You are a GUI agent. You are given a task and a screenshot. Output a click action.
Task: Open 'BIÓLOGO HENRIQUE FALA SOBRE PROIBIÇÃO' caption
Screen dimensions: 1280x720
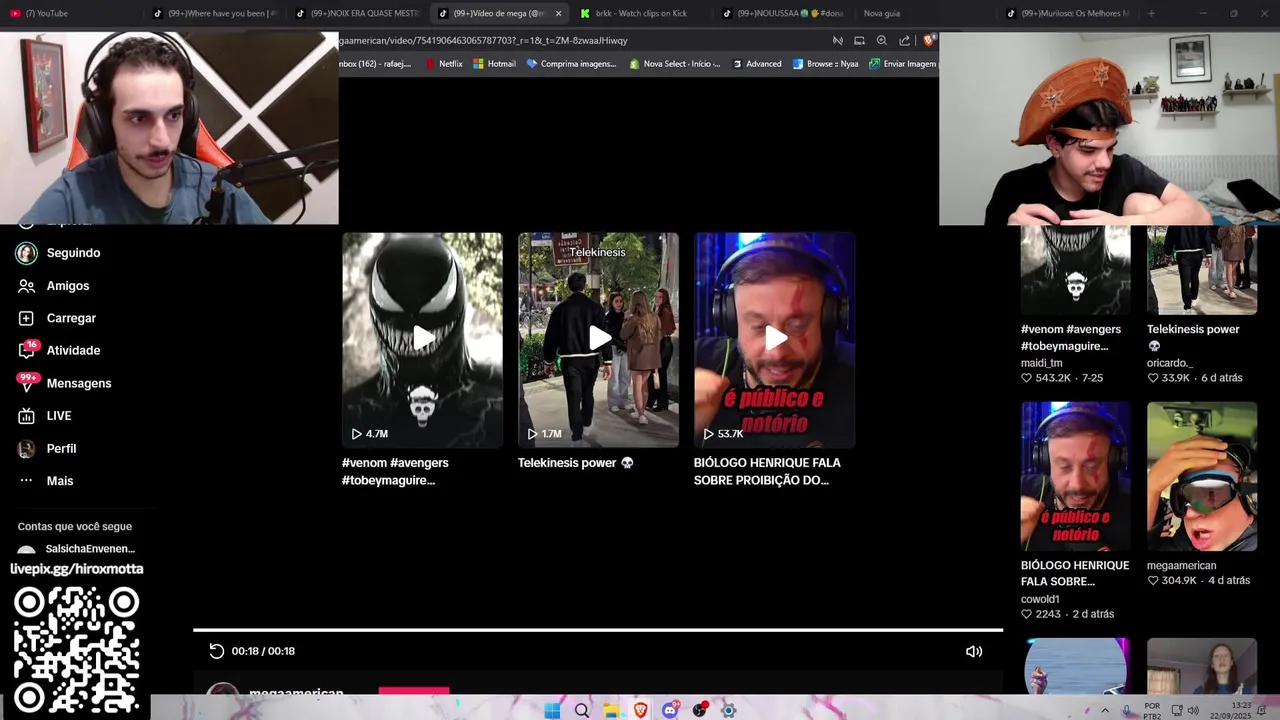767,471
